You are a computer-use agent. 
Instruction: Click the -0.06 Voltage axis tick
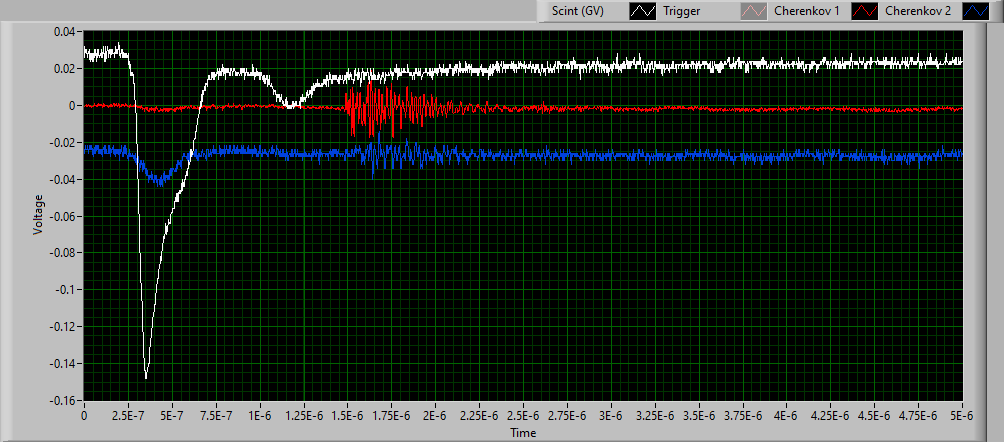point(63,216)
